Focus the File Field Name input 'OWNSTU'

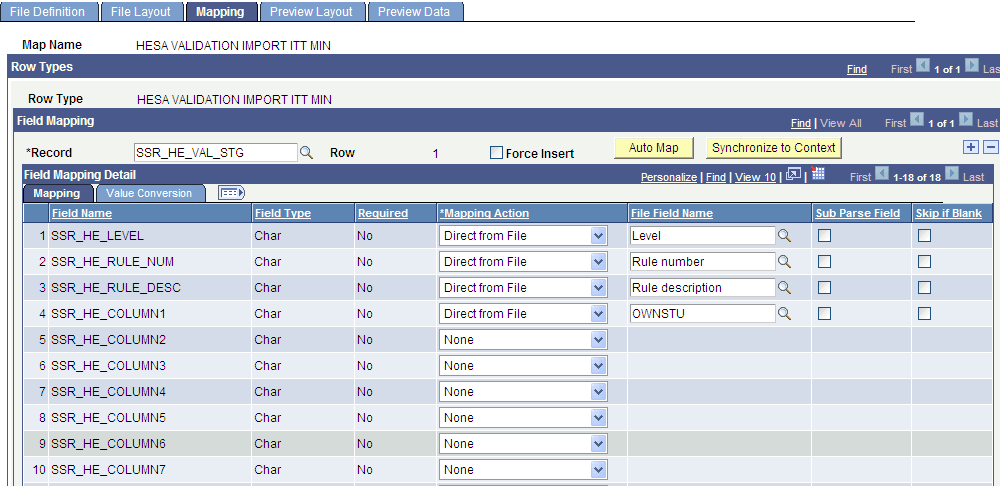702,314
